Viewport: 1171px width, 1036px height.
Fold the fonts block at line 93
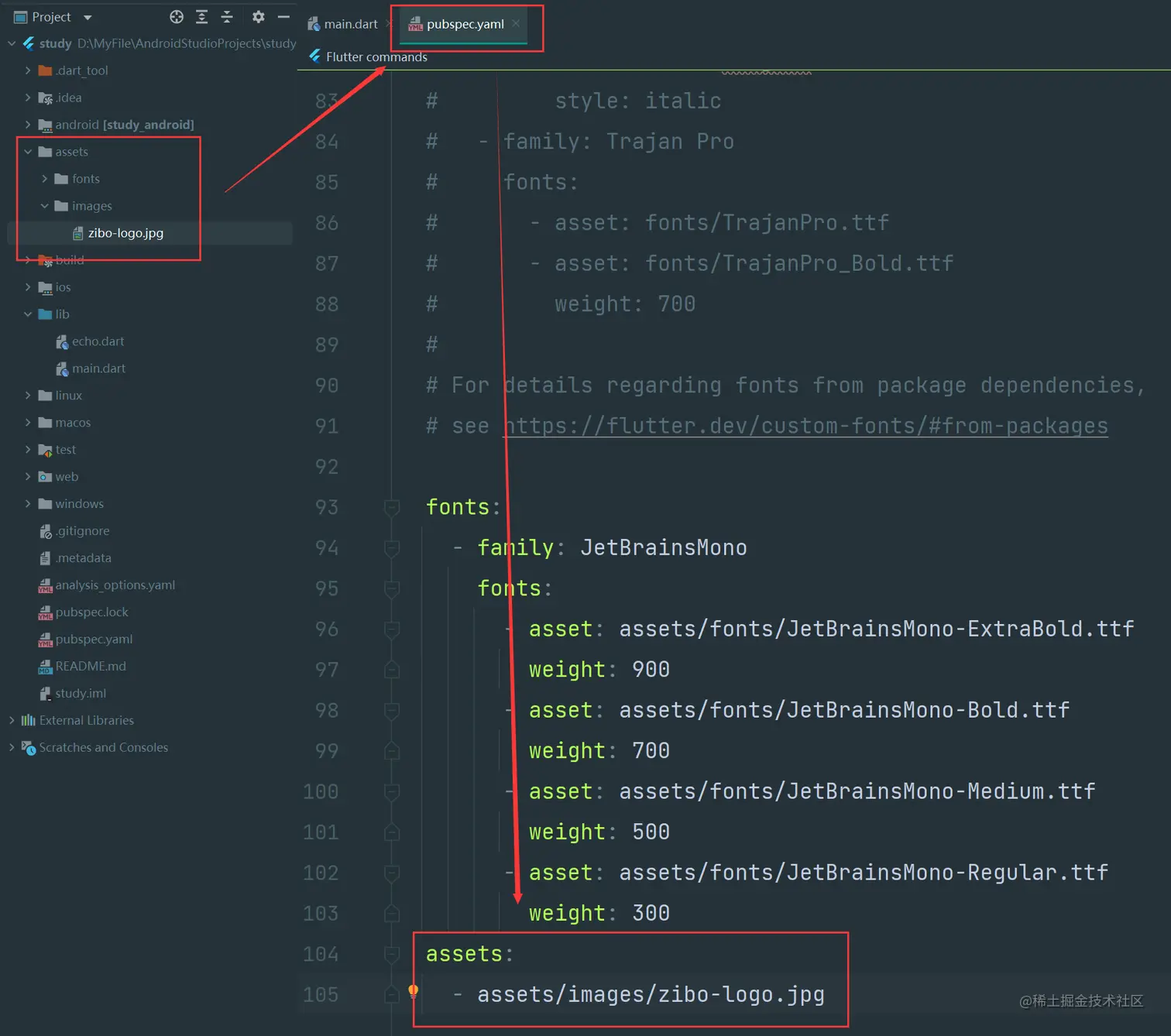click(392, 507)
